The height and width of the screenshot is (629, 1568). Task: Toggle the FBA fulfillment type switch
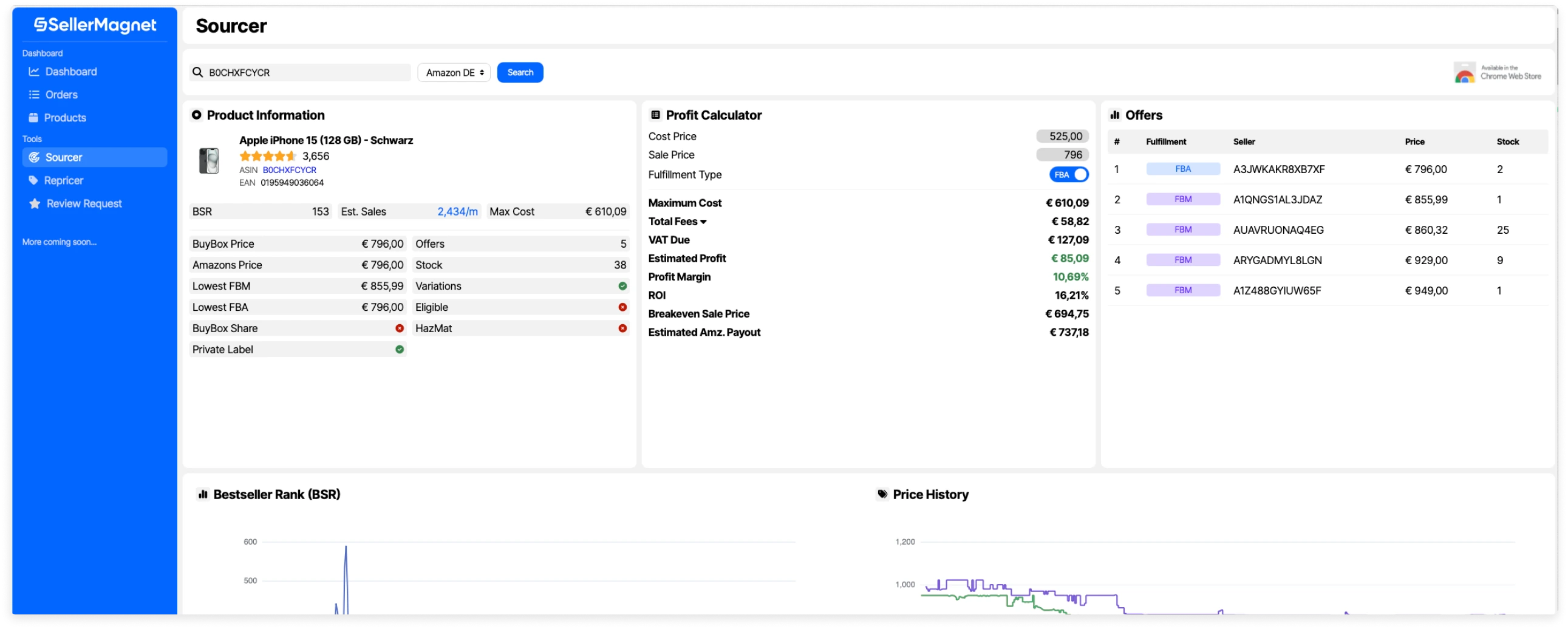[x=1069, y=175]
